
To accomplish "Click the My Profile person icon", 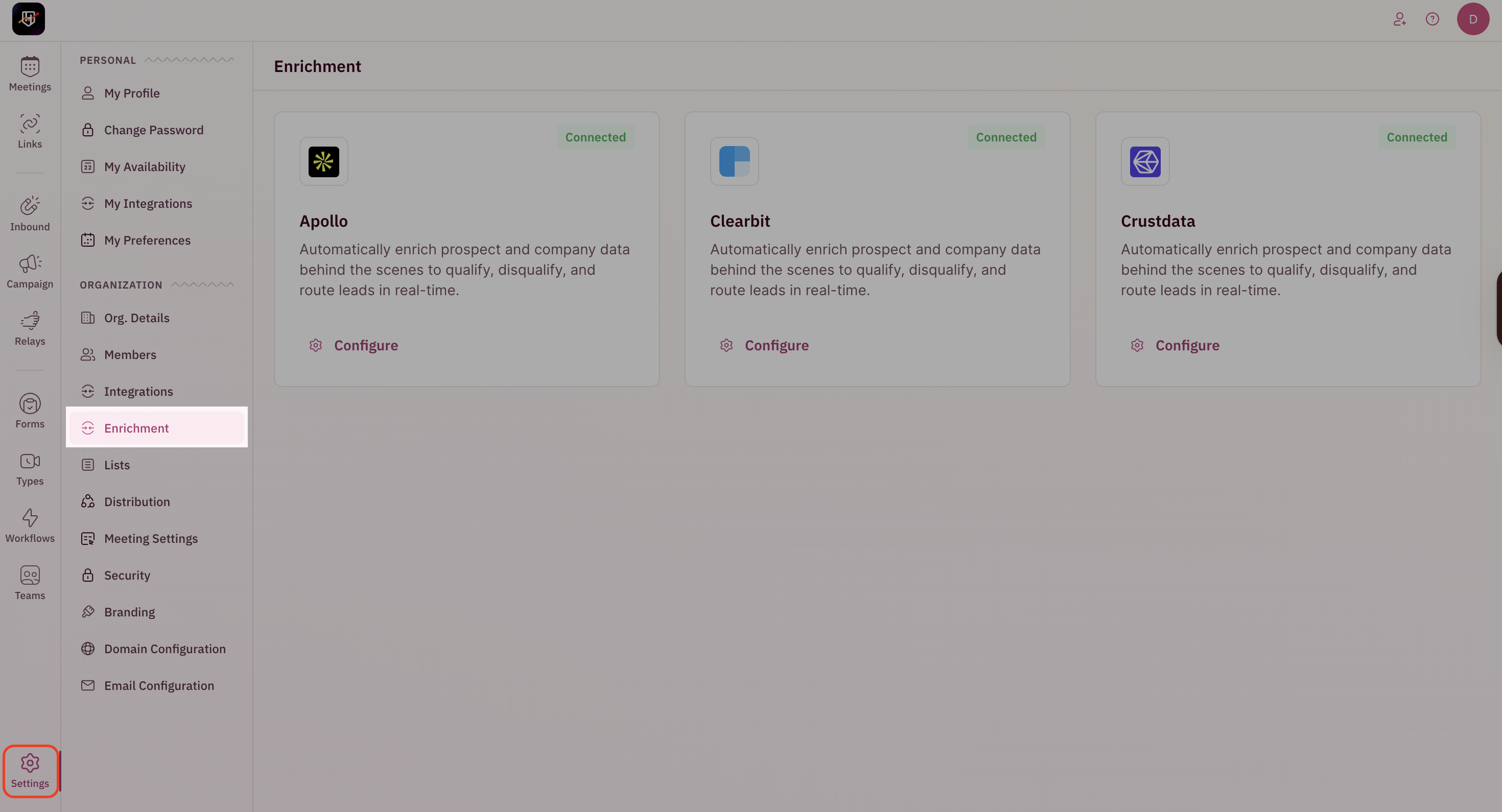I will [87, 93].
